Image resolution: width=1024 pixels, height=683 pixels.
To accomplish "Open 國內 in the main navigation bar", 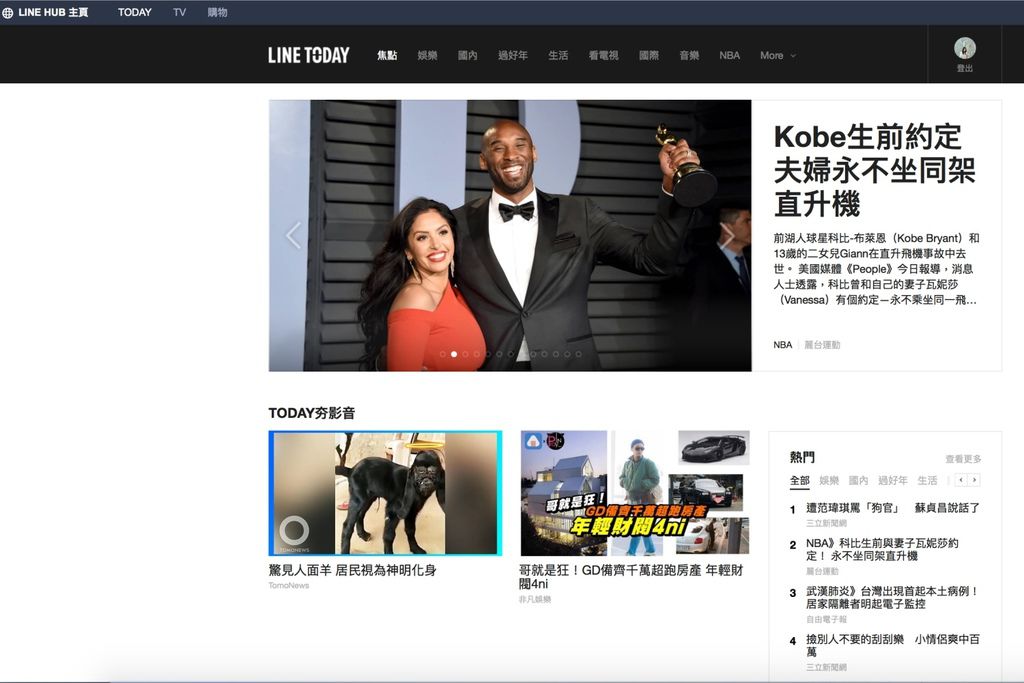I will click(468, 56).
